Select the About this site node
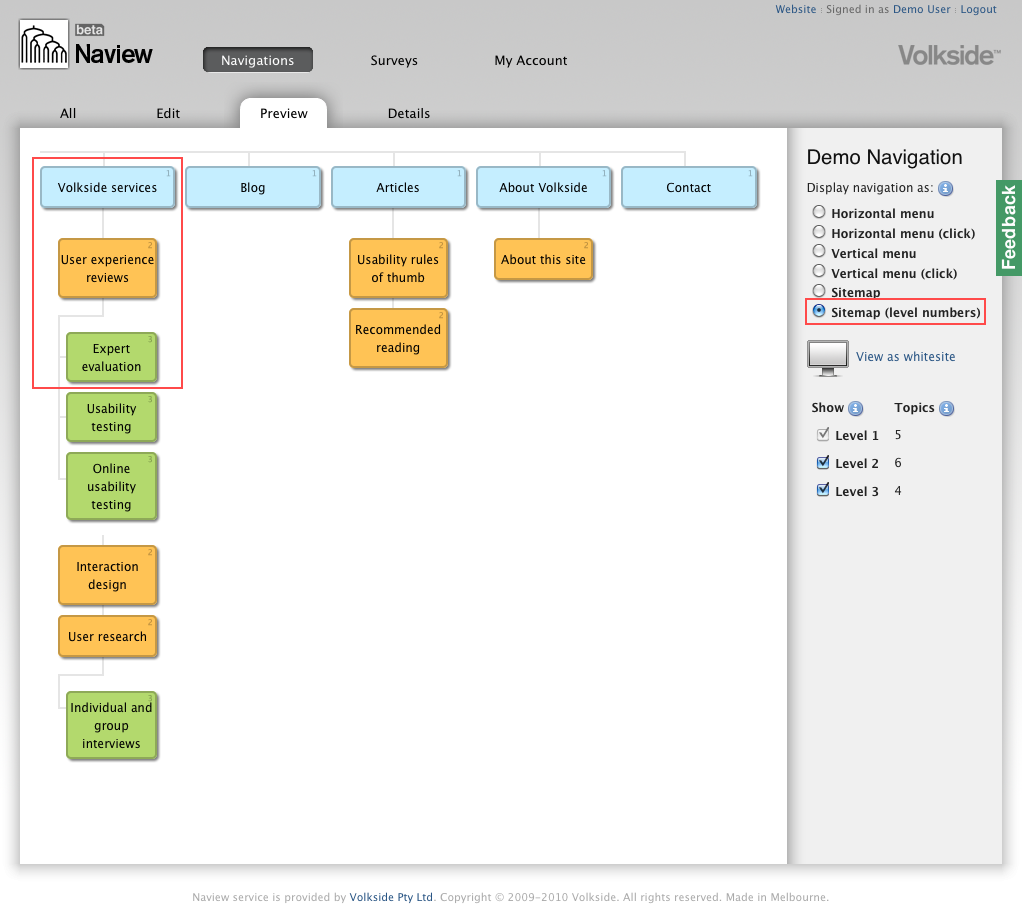Screen dimensions: 1022x910 click(x=544, y=259)
